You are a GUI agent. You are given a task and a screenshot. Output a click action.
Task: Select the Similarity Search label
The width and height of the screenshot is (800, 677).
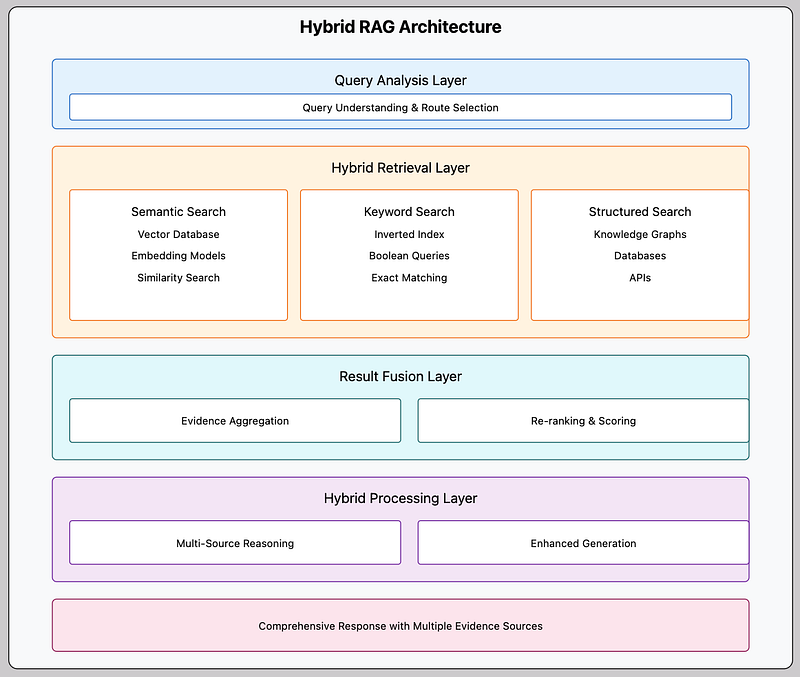(x=178, y=278)
